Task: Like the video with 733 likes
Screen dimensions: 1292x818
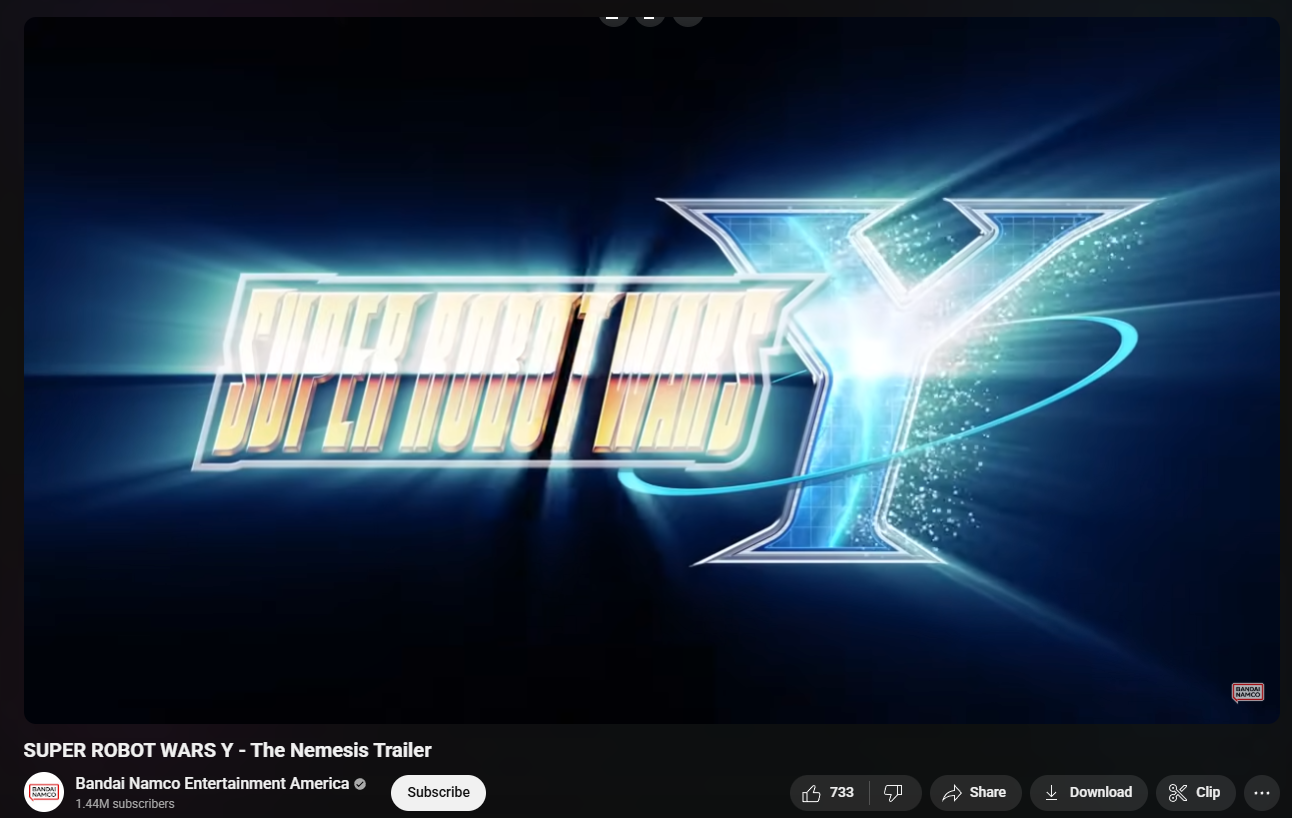Action: 829,793
